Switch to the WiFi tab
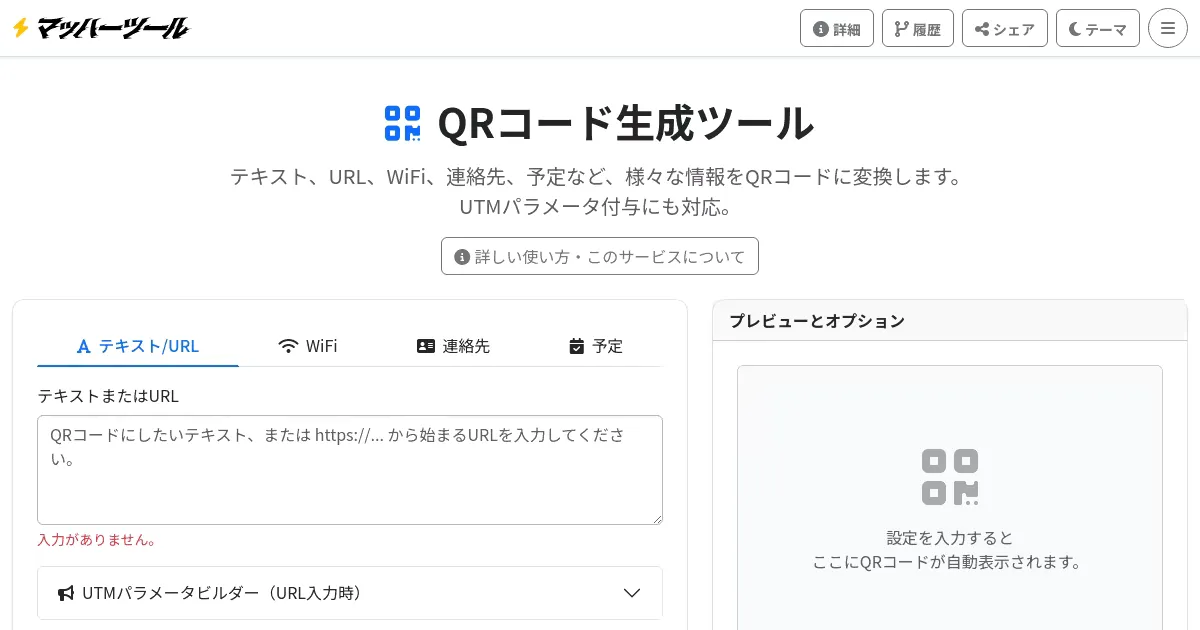 tap(308, 346)
